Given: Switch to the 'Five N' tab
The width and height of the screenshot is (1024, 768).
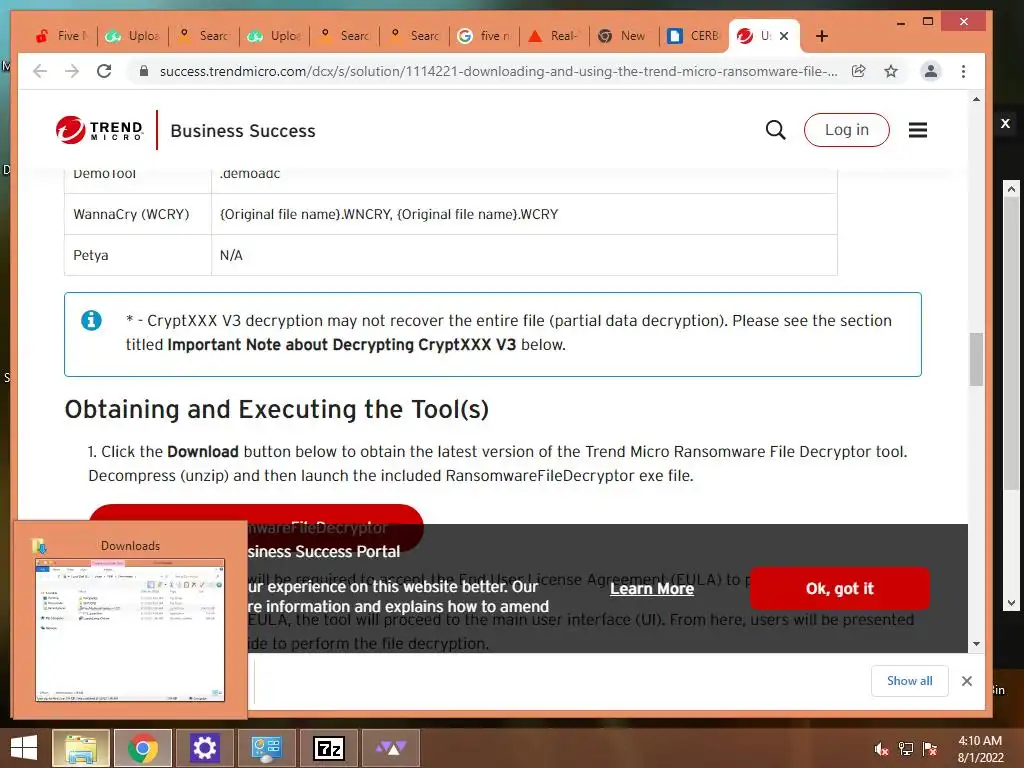Looking at the screenshot, I should click(x=62, y=36).
